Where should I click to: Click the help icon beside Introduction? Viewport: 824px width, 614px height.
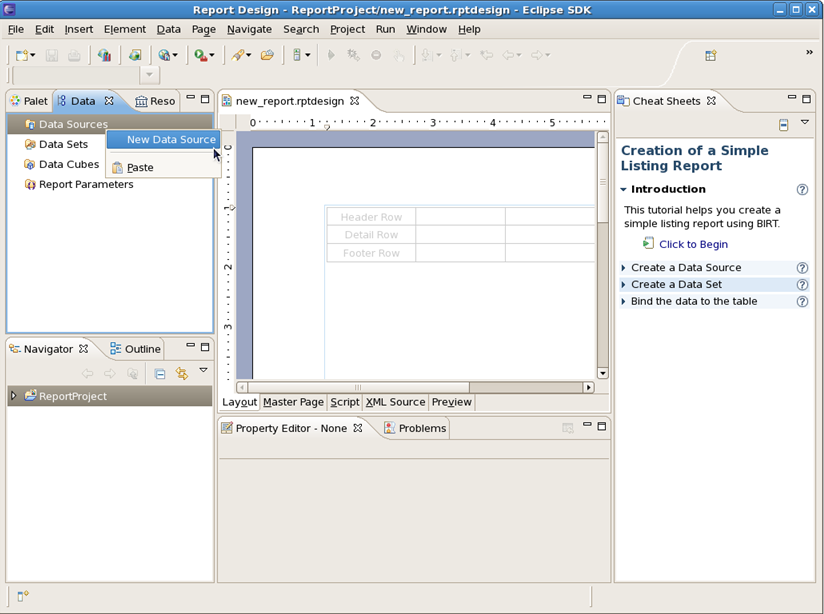click(802, 189)
